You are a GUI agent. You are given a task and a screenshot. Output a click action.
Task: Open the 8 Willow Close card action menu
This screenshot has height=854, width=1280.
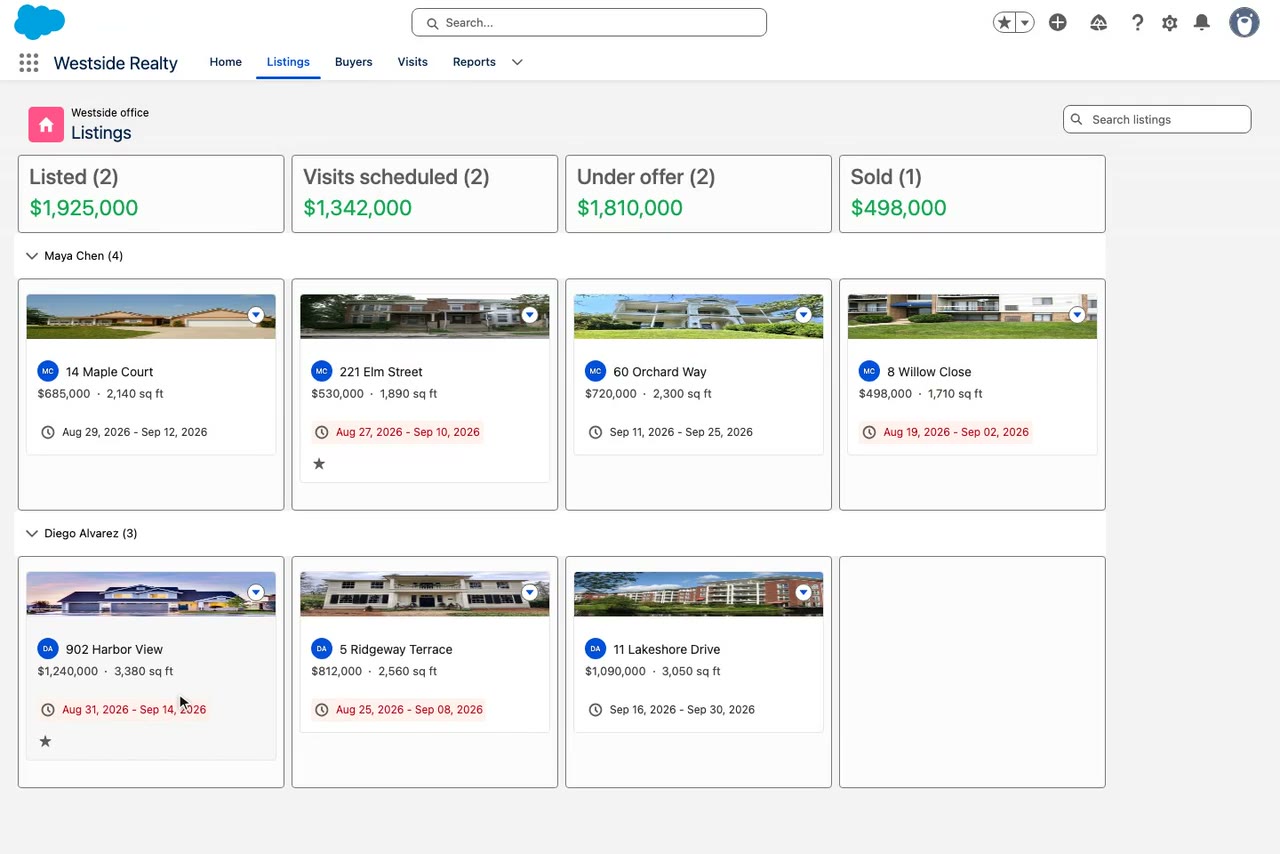[1077, 315]
